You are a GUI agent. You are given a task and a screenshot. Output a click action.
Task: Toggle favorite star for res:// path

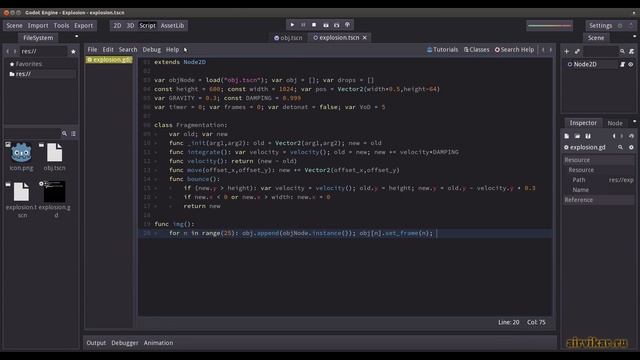tap(73, 51)
